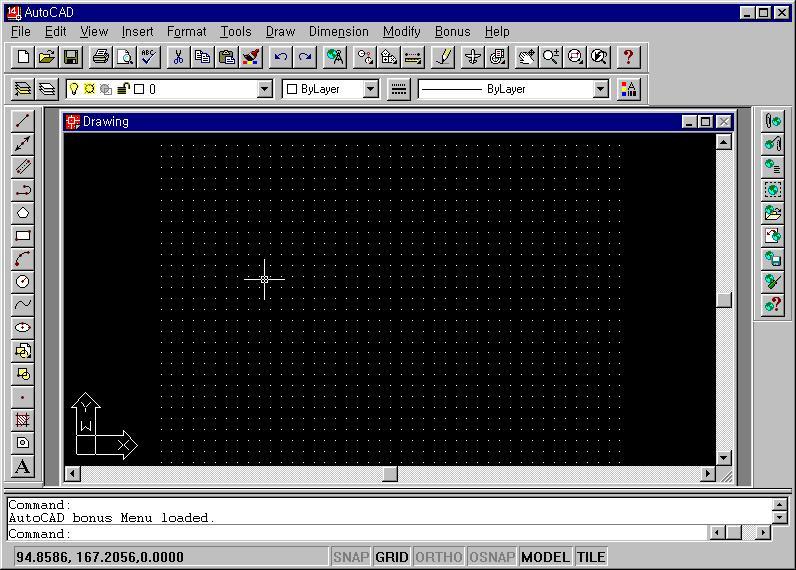The width and height of the screenshot is (796, 570).
Task: Select the Hatch tool
Action: [x=22, y=420]
